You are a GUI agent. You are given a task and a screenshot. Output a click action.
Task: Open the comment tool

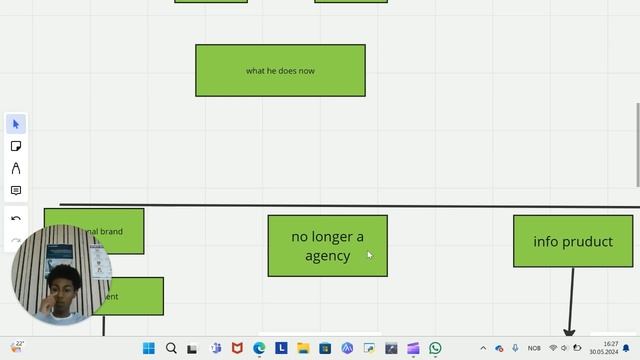(16, 191)
